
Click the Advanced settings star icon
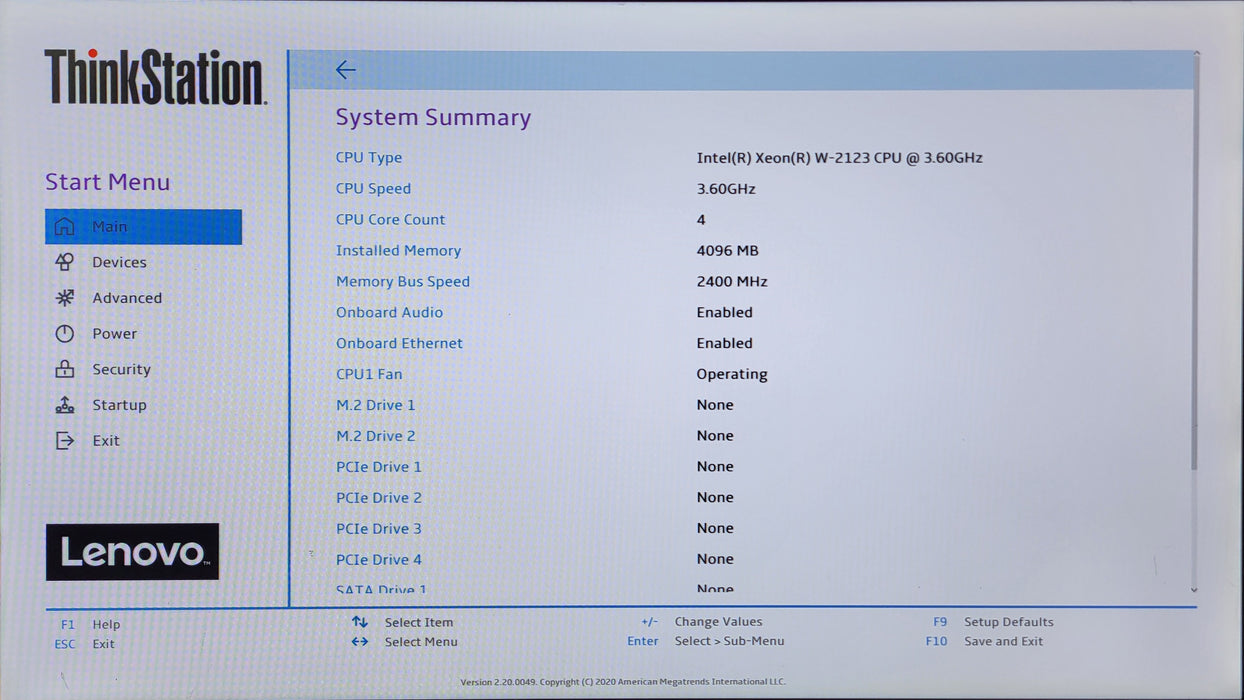tap(64, 298)
